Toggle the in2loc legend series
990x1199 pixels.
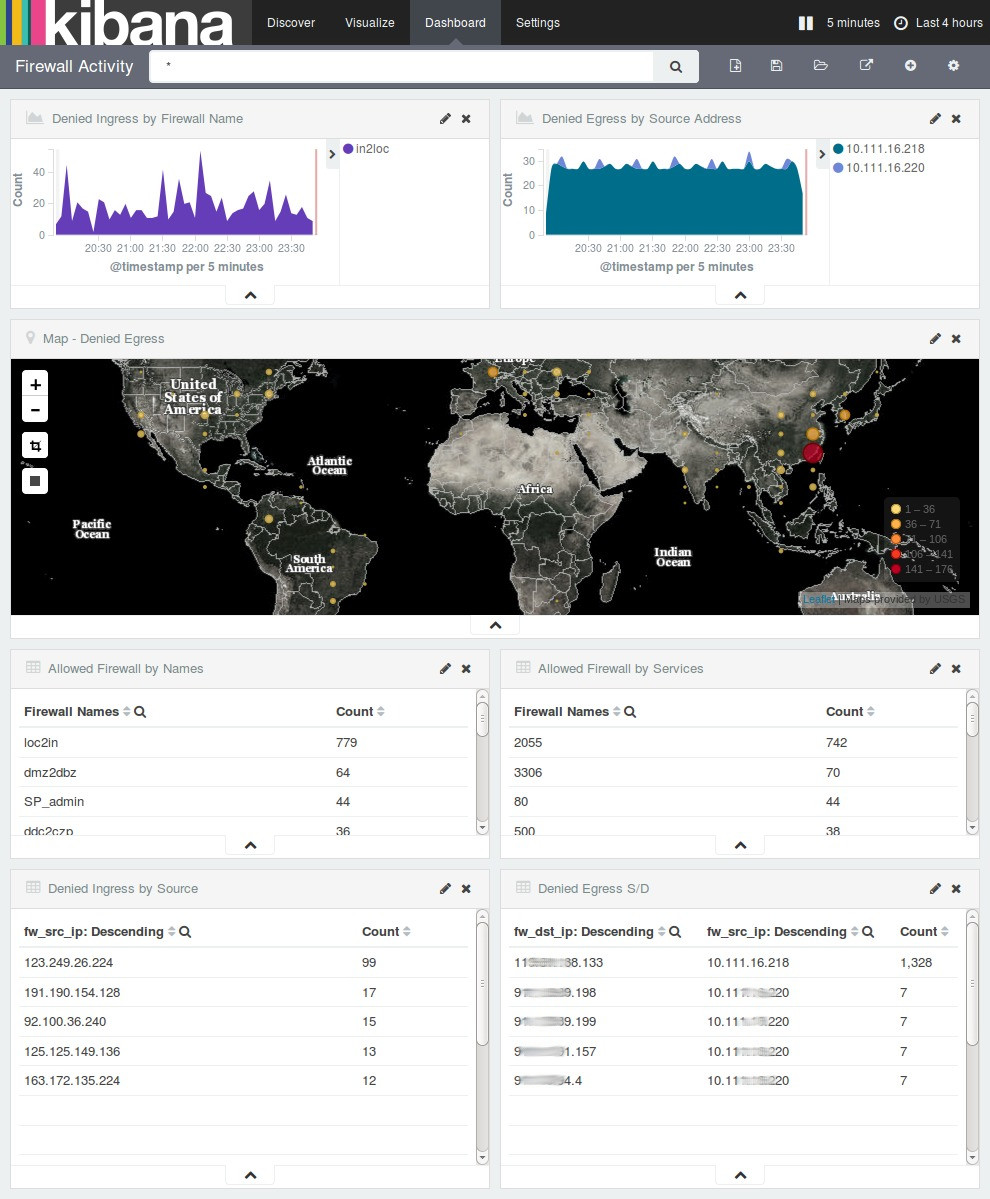click(372, 149)
